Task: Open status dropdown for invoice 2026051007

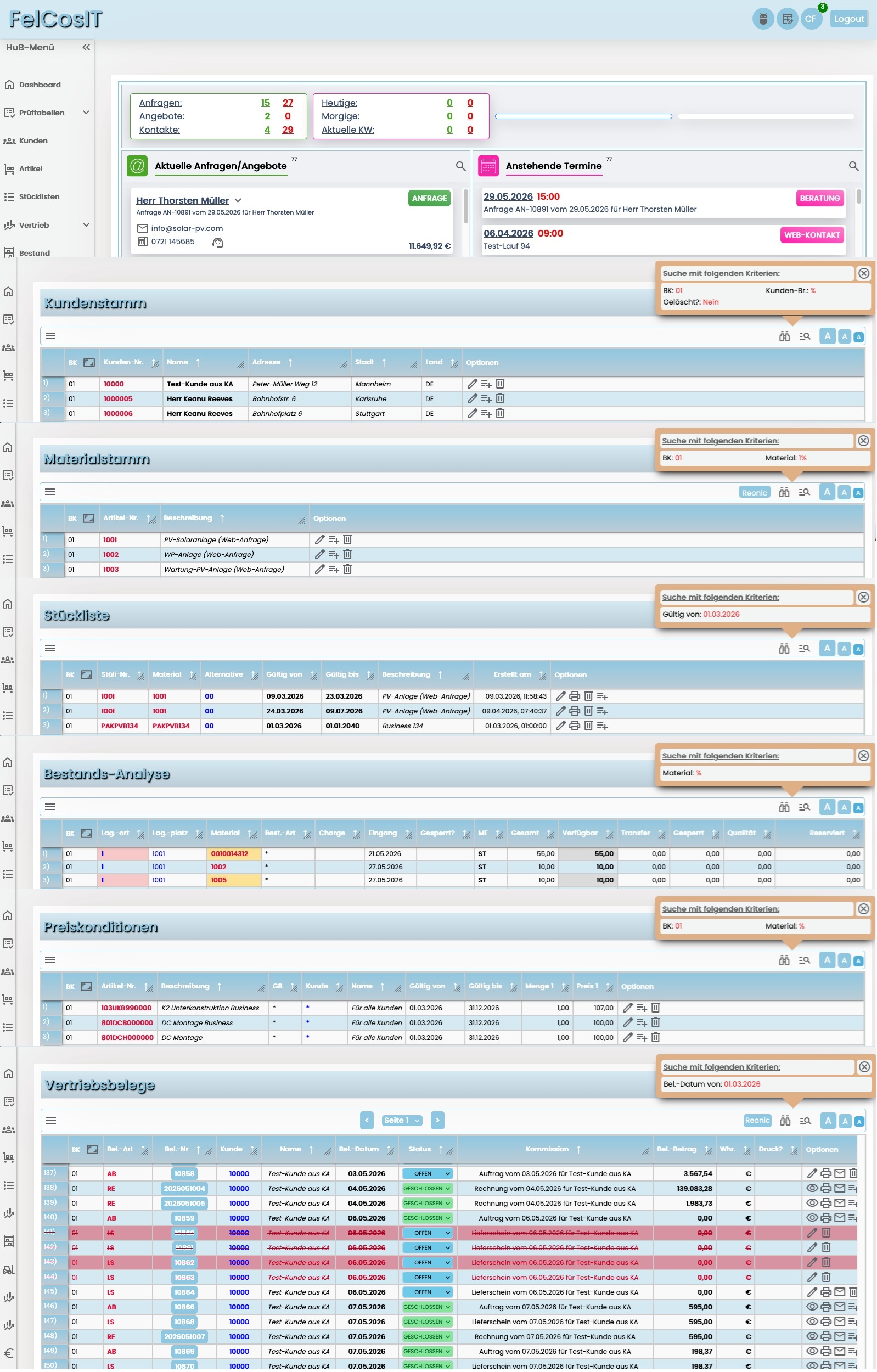Action: tap(428, 1337)
